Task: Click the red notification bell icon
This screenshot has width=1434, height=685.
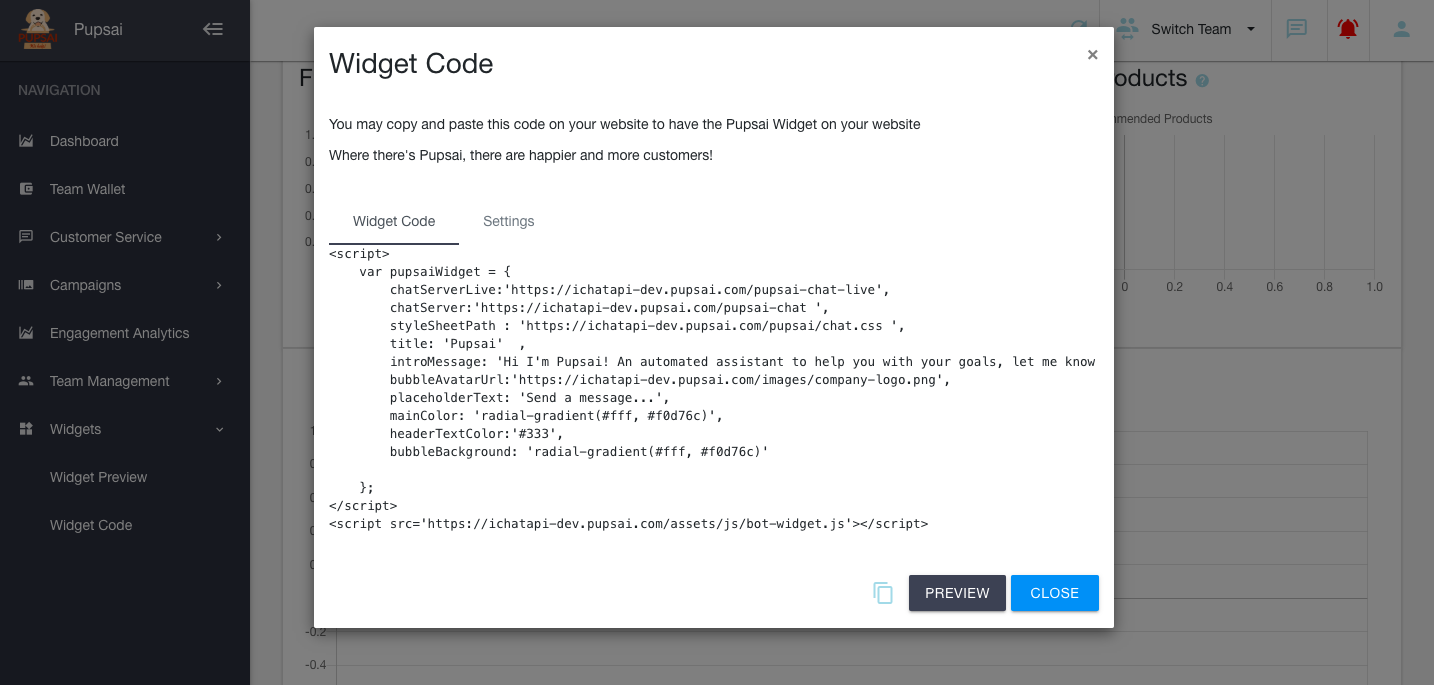Action: [1347, 29]
